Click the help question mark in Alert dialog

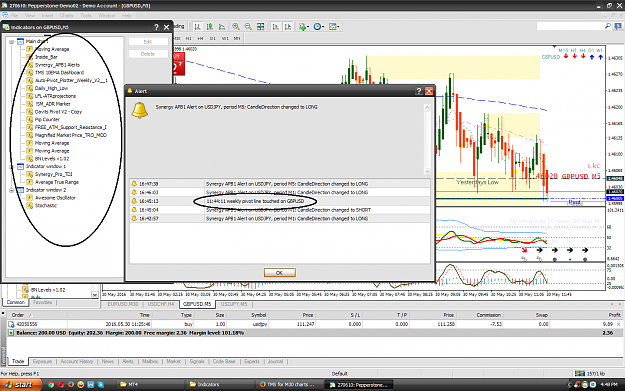419,91
